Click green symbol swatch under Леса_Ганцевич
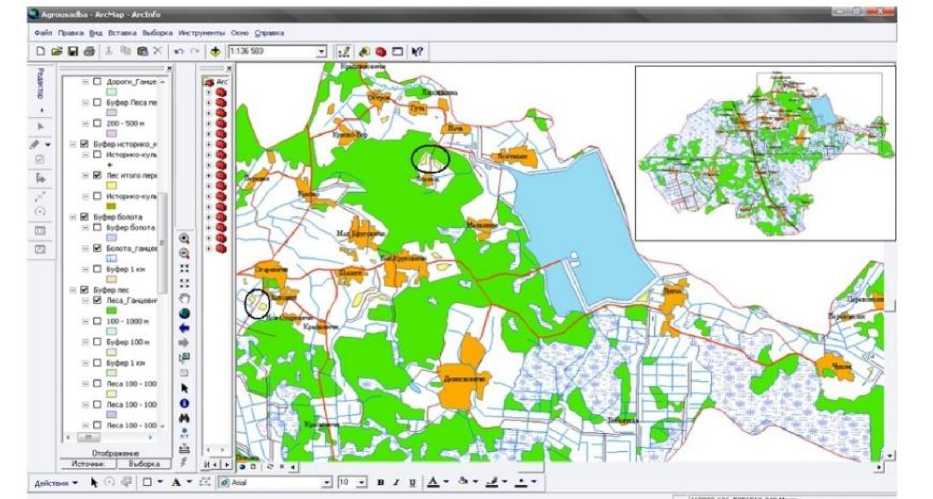The height and width of the screenshot is (499, 933). point(112,312)
